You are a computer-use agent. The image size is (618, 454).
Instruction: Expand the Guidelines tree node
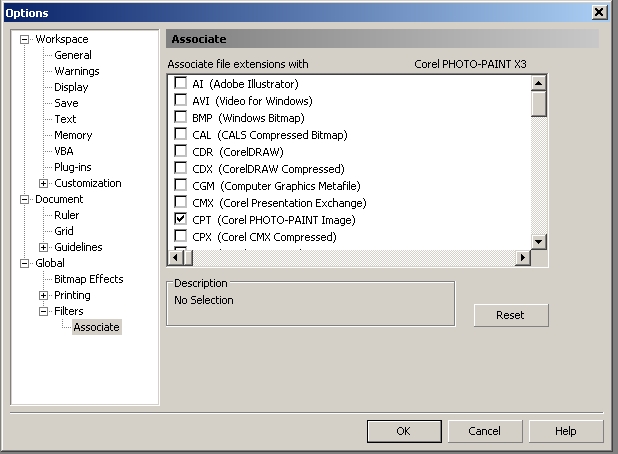pos(44,248)
